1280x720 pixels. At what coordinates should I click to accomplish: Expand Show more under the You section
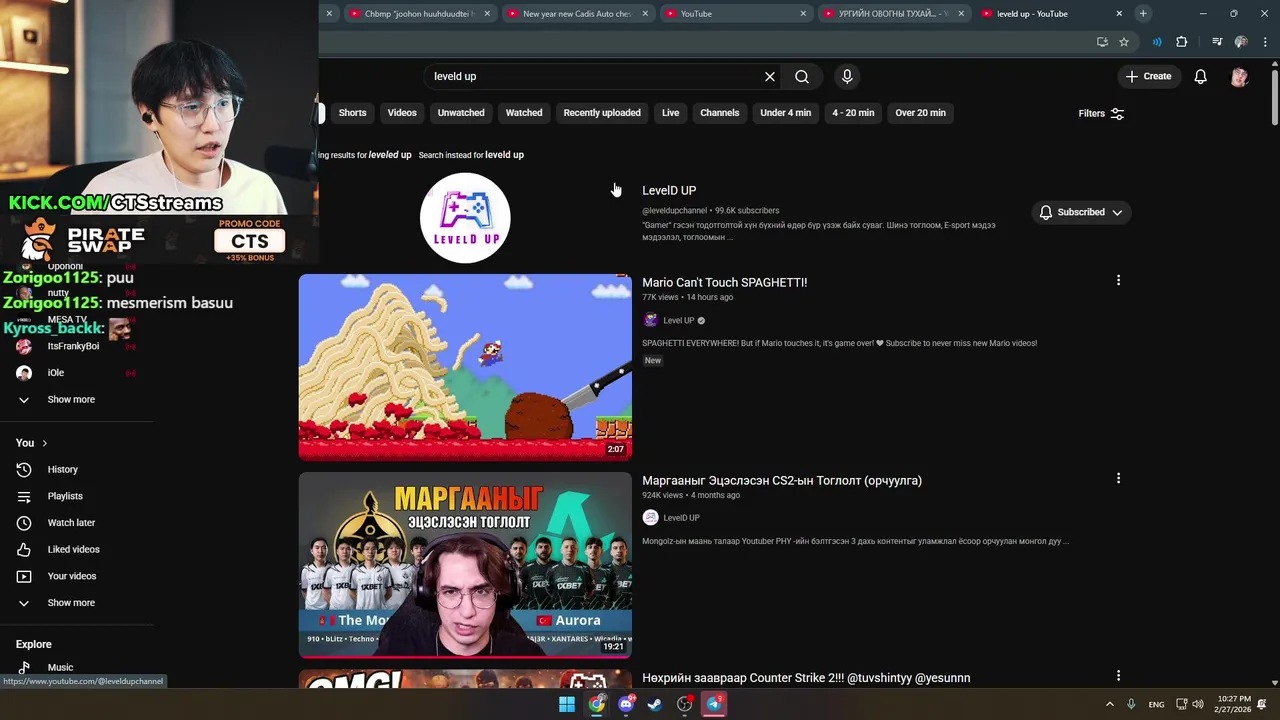coord(71,603)
